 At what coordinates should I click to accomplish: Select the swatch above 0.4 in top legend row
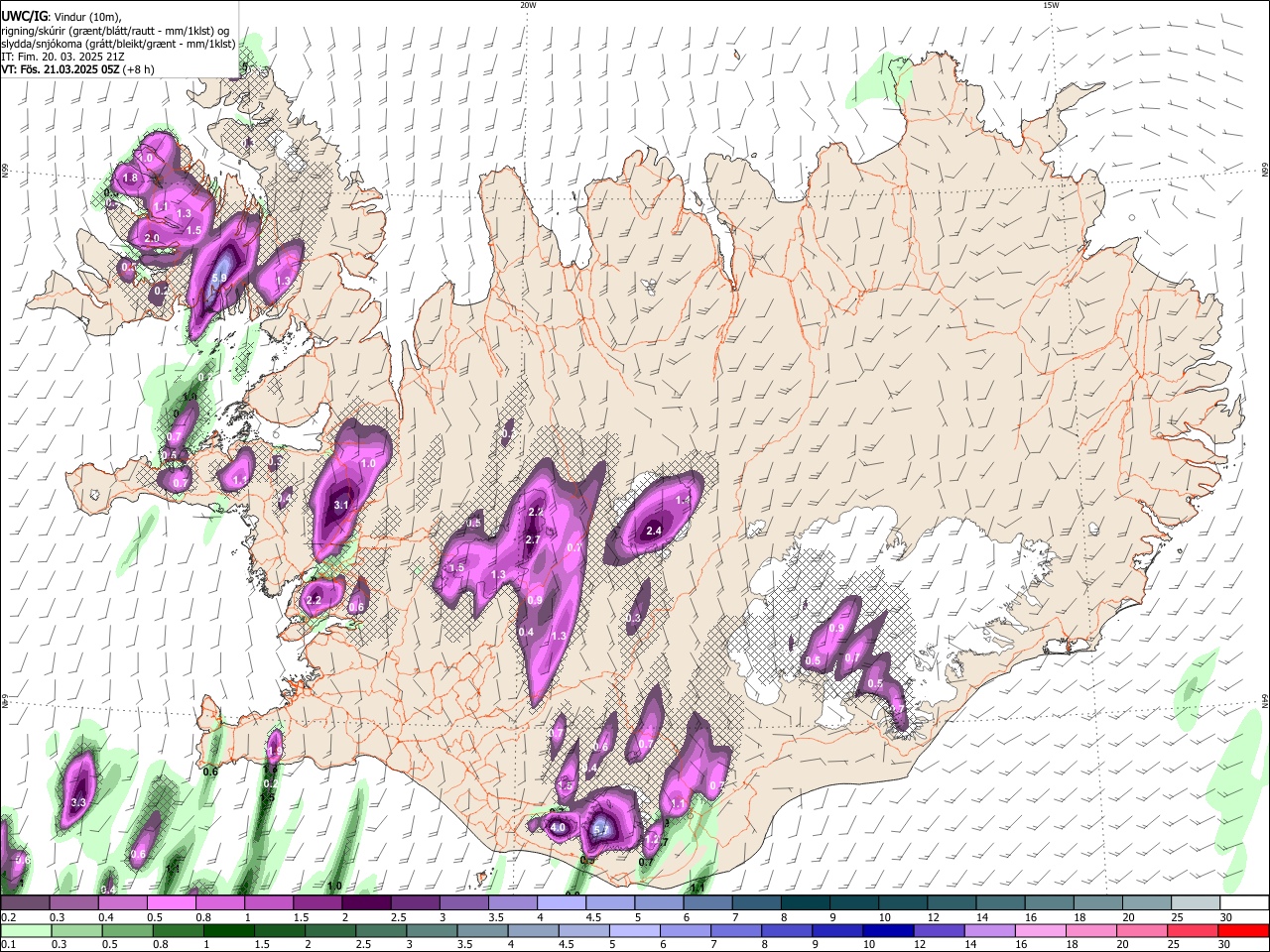tap(122, 902)
